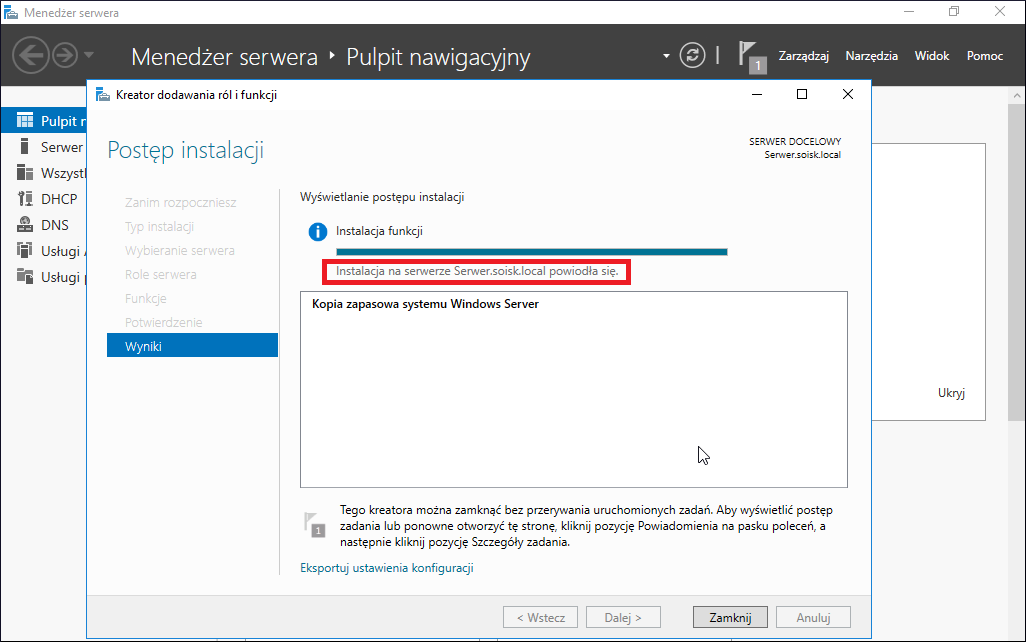Select the DNS icon in the sidebar

point(25,225)
